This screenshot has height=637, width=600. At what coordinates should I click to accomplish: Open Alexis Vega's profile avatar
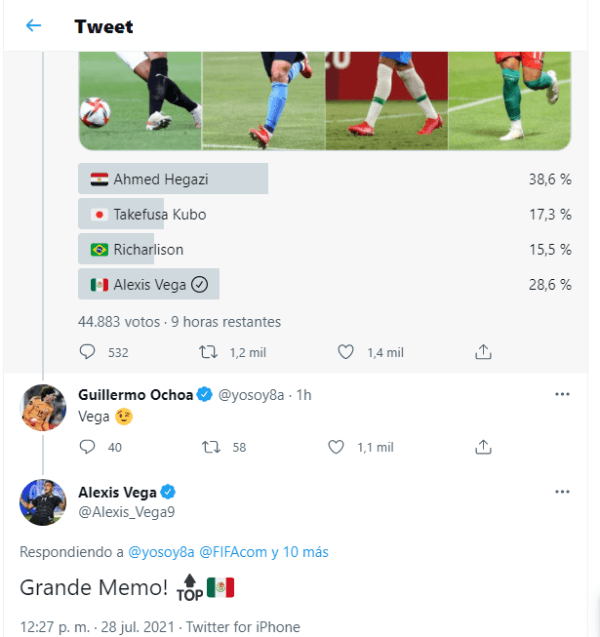click(43, 502)
